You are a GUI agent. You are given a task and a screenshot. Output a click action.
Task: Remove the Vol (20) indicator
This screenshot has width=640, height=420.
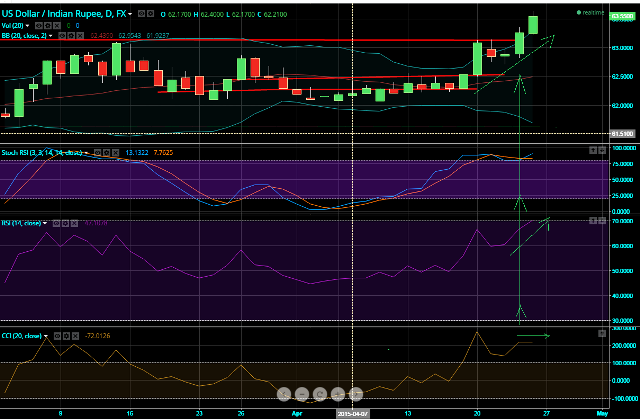point(56,23)
